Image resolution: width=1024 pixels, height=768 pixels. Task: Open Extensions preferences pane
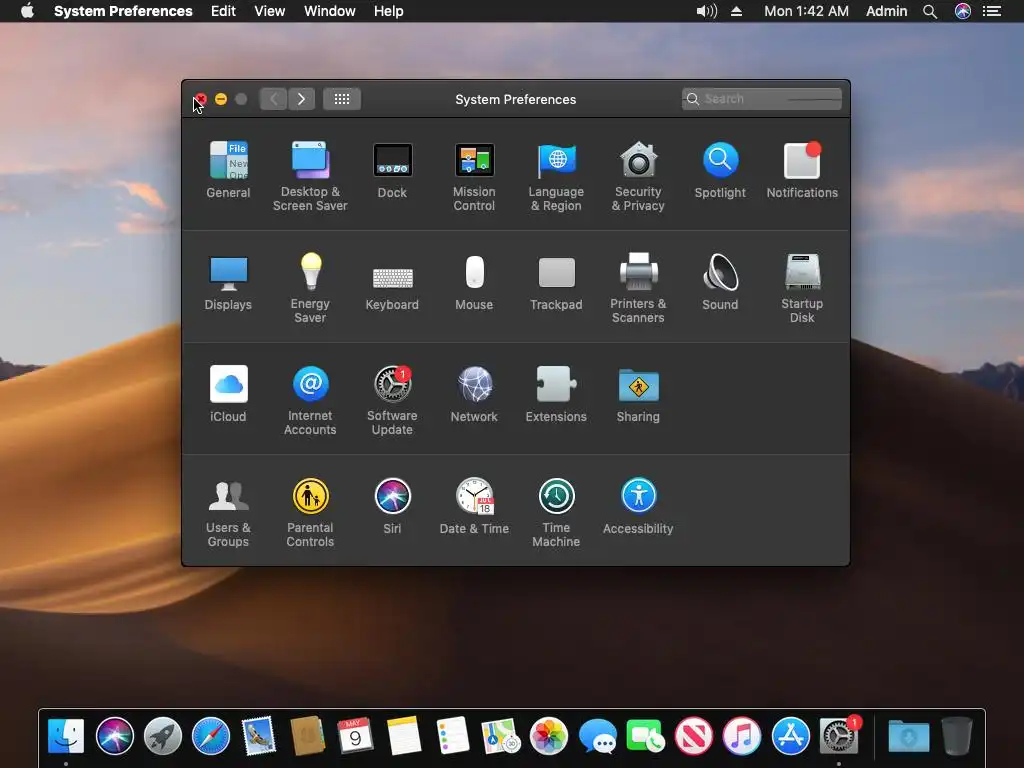pyautogui.click(x=556, y=394)
